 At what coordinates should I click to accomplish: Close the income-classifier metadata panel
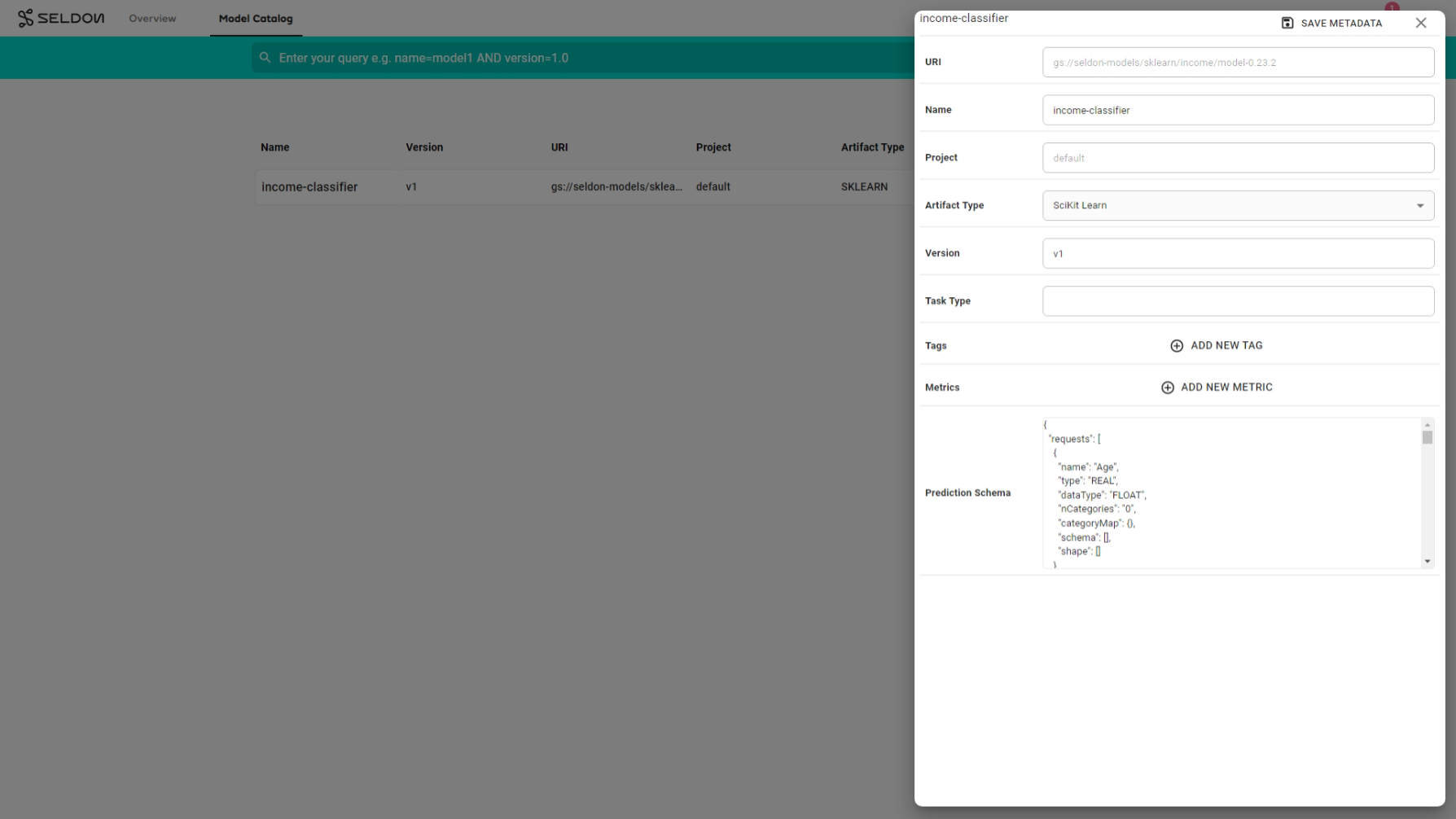coord(1421,23)
